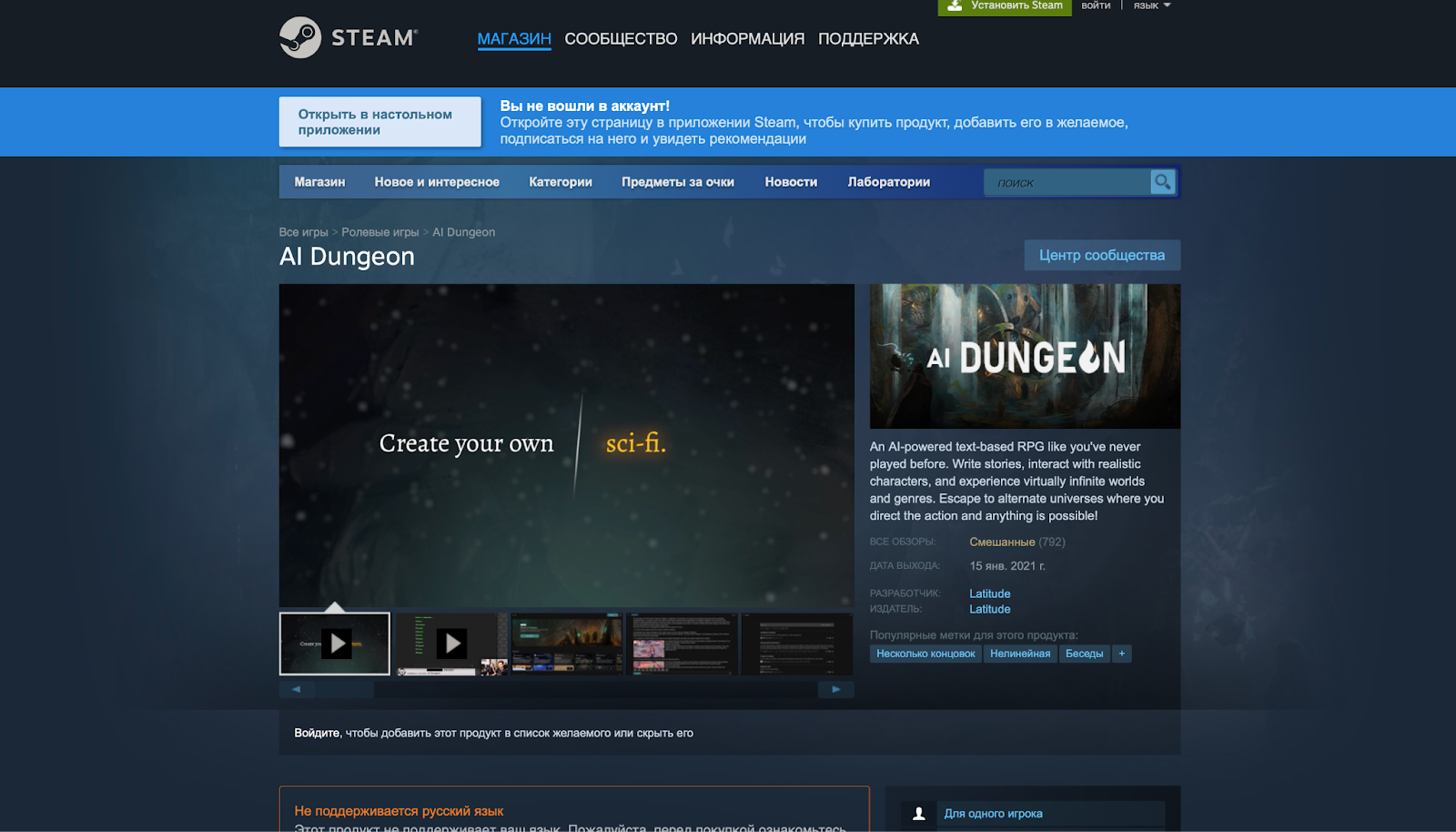The width and height of the screenshot is (1456, 832).
Task: Click download icon on Установить Steam
Action: pos(955,5)
